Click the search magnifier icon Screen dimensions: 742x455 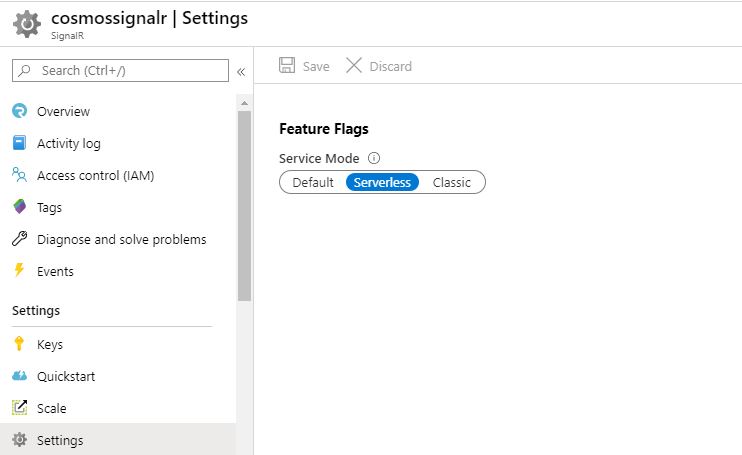coord(25,70)
